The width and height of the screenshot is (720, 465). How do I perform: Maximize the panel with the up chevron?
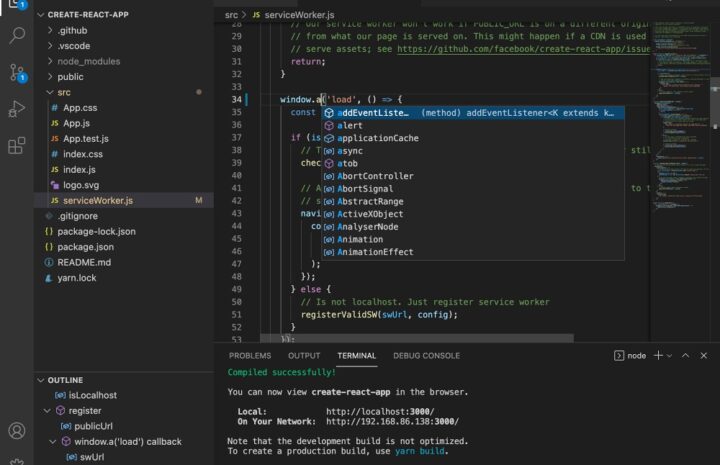tap(686, 355)
